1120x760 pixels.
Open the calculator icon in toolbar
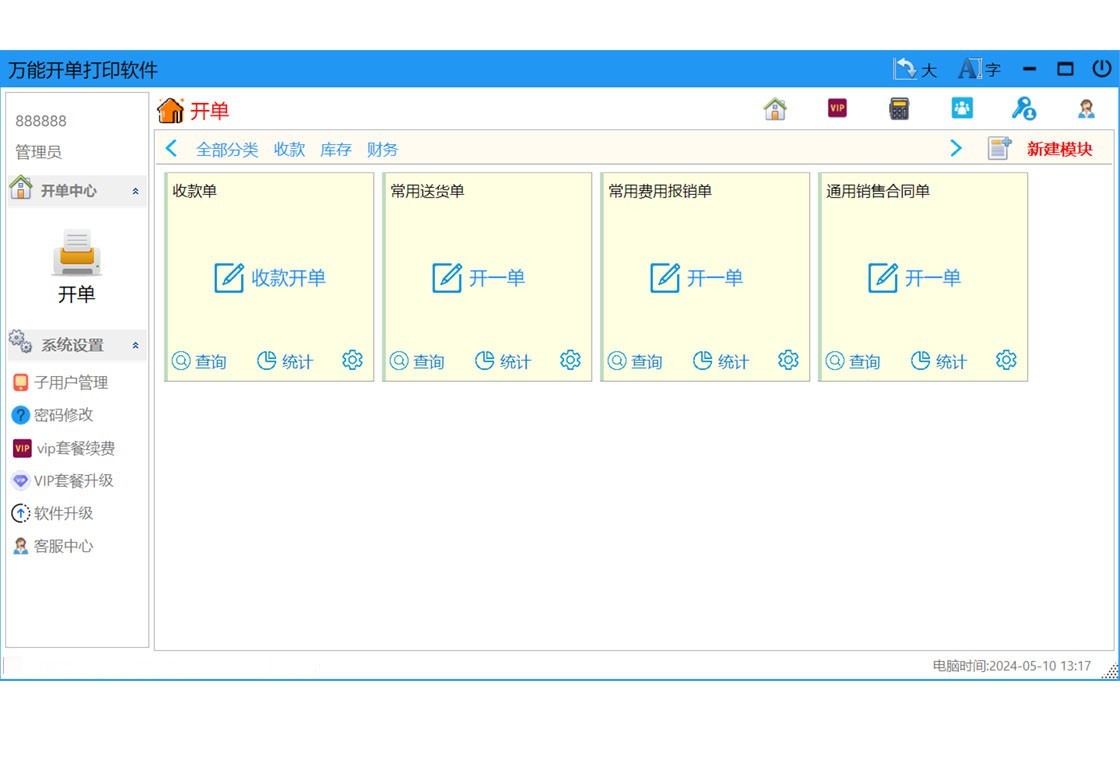[x=899, y=109]
